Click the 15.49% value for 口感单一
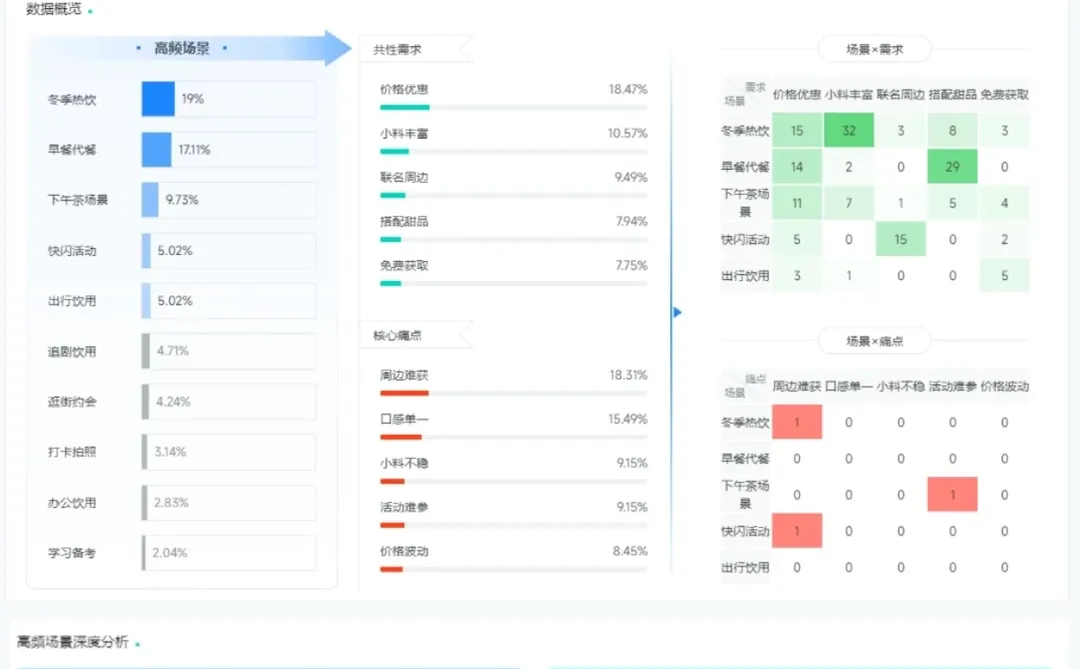 (628, 420)
